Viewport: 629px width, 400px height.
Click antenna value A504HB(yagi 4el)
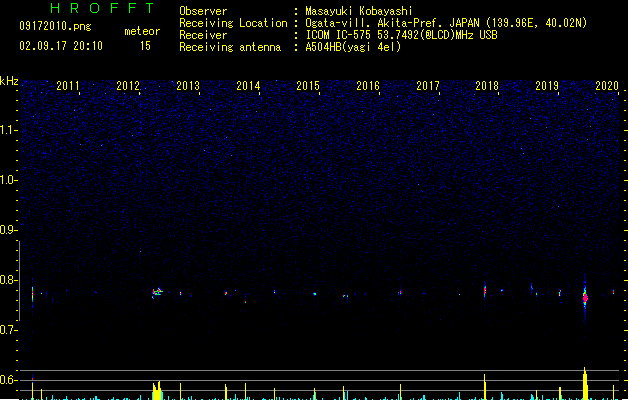point(353,47)
